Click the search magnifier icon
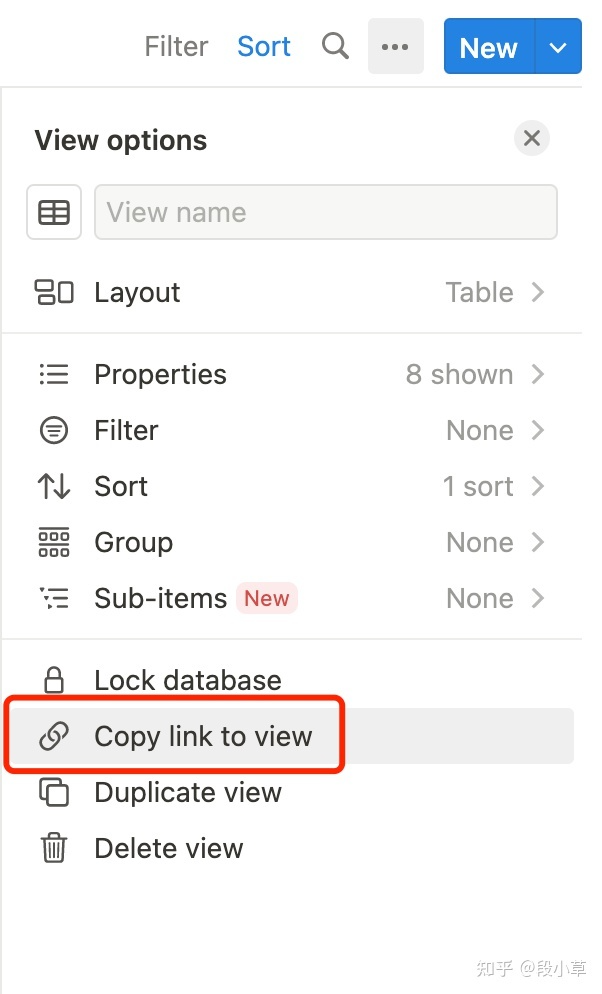602x994 pixels. pos(335,46)
